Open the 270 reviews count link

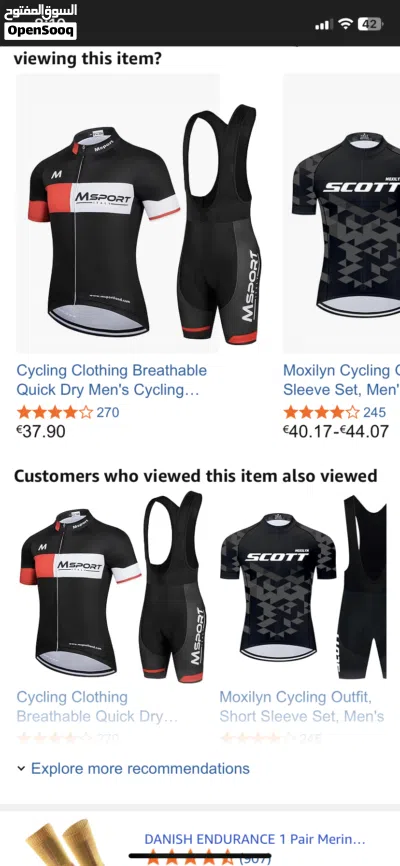pyautogui.click(x=108, y=412)
